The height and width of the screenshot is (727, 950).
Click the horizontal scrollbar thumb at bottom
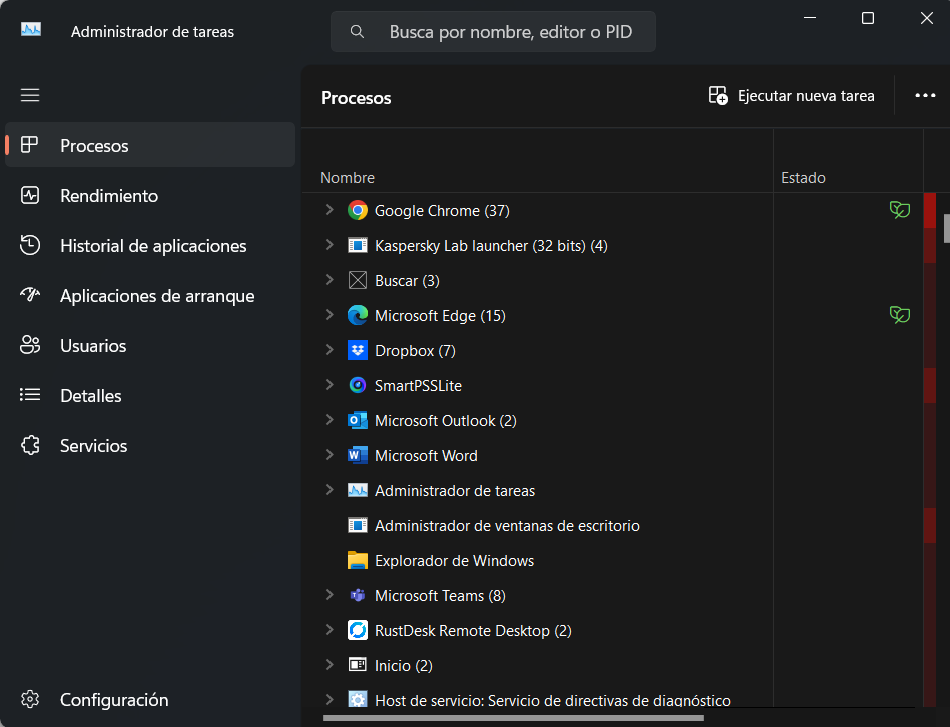513,718
